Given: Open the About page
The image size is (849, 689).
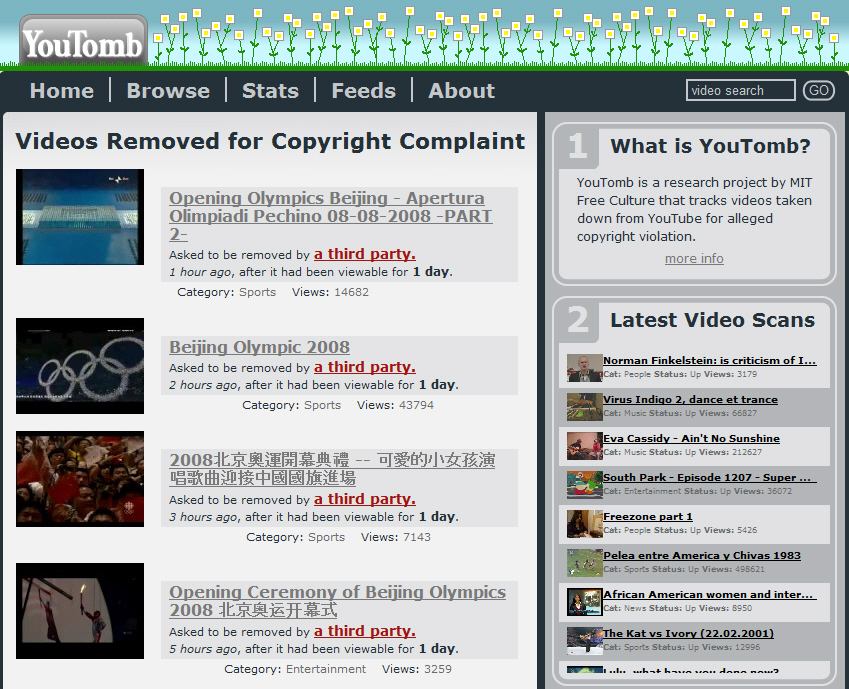Looking at the screenshot, I should coord(461,90).
